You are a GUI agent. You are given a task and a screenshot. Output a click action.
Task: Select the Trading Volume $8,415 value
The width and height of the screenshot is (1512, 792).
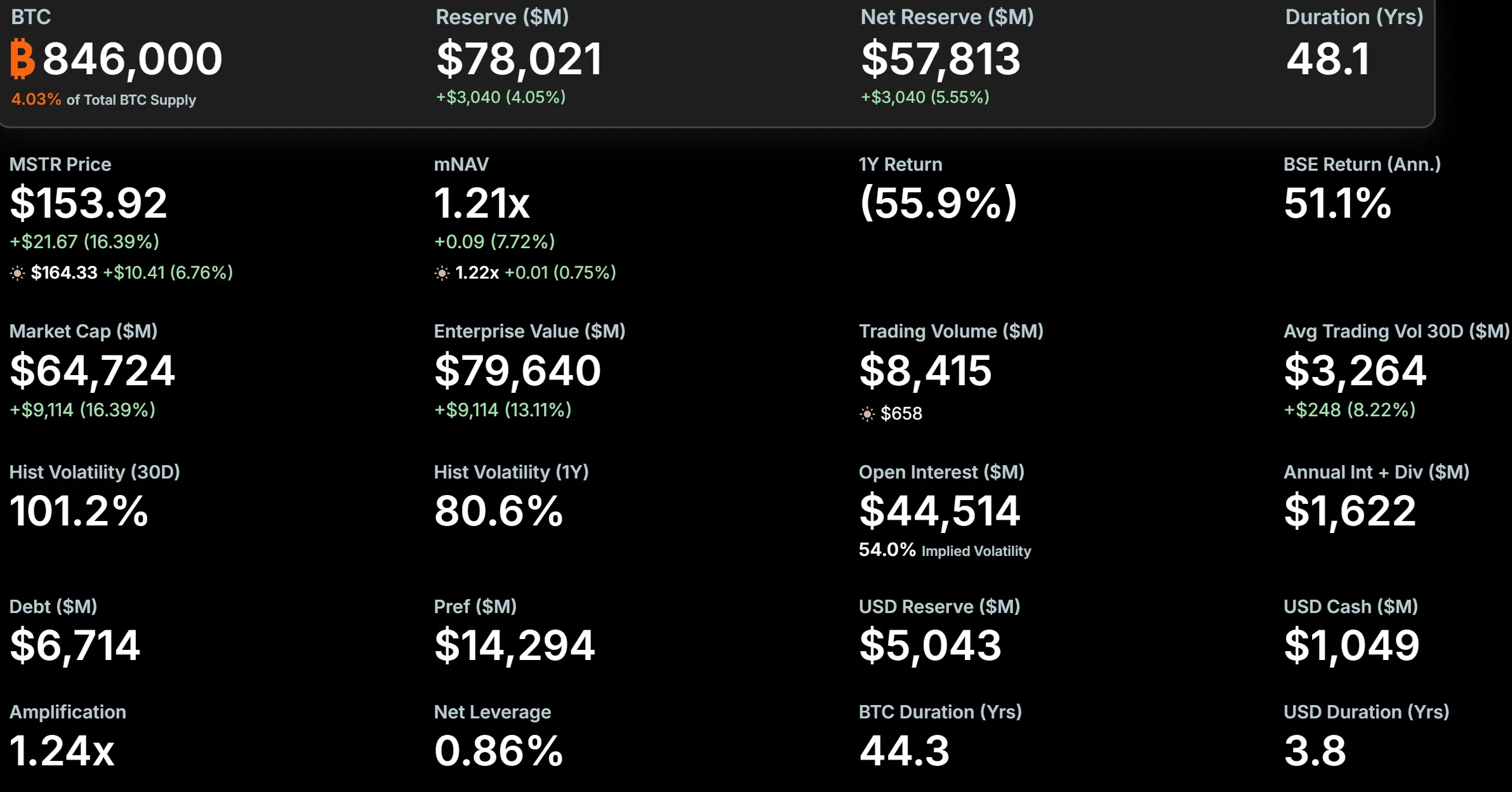coord(925,371)
